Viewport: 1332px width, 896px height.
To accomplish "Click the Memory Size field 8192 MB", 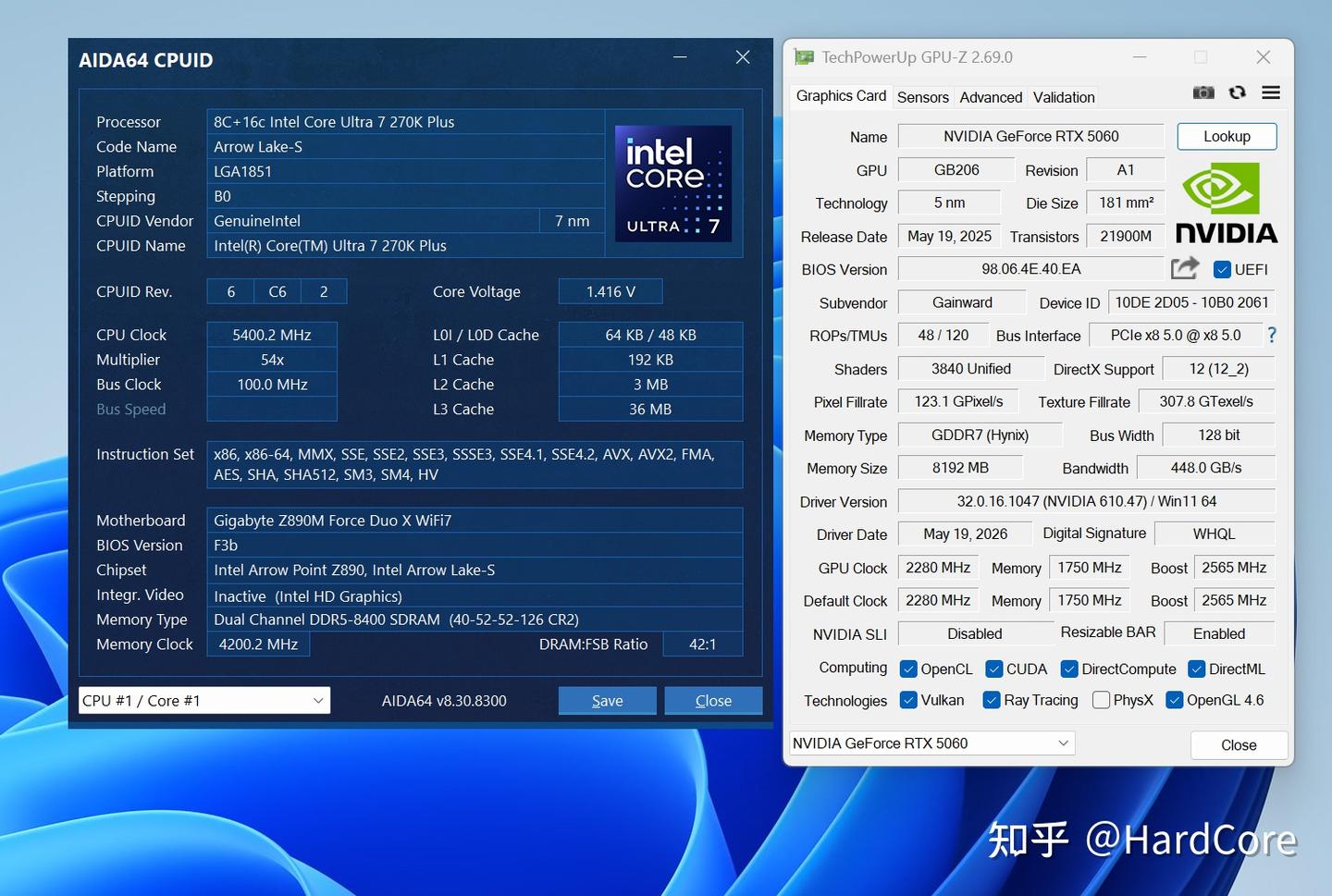I will [x=960, y=468].
